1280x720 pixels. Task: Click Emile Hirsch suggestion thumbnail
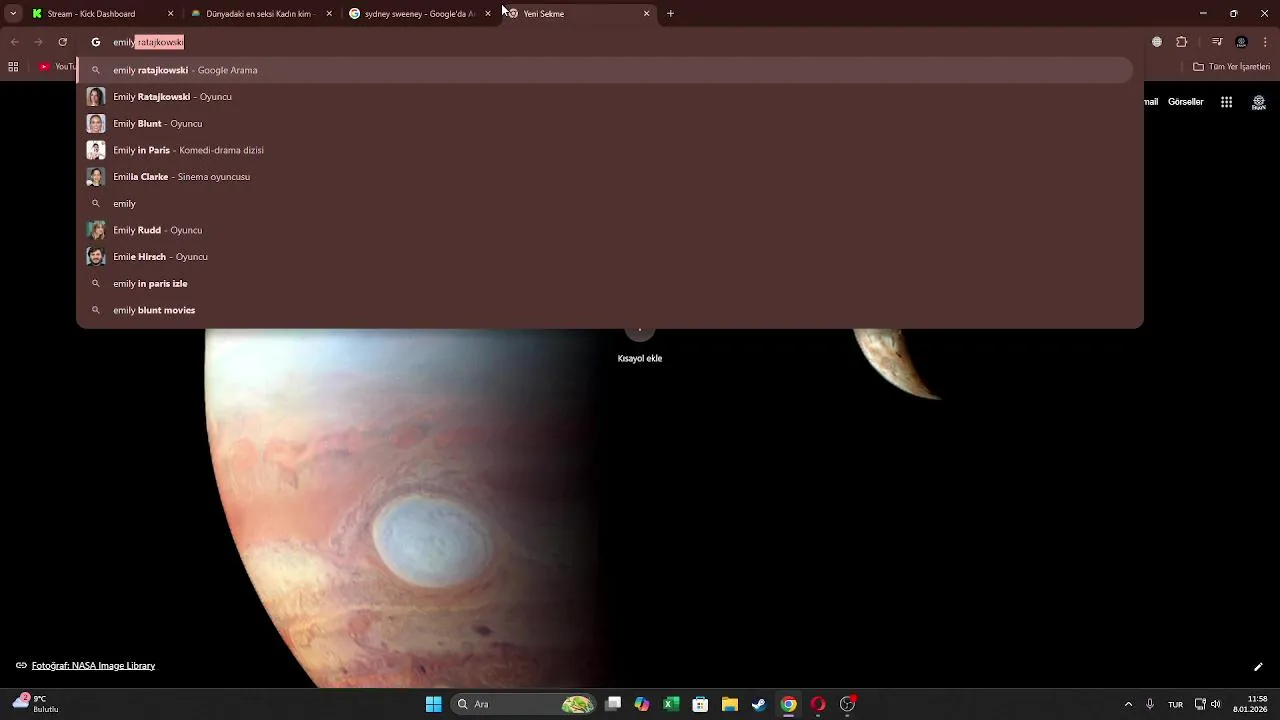point(96,257)
